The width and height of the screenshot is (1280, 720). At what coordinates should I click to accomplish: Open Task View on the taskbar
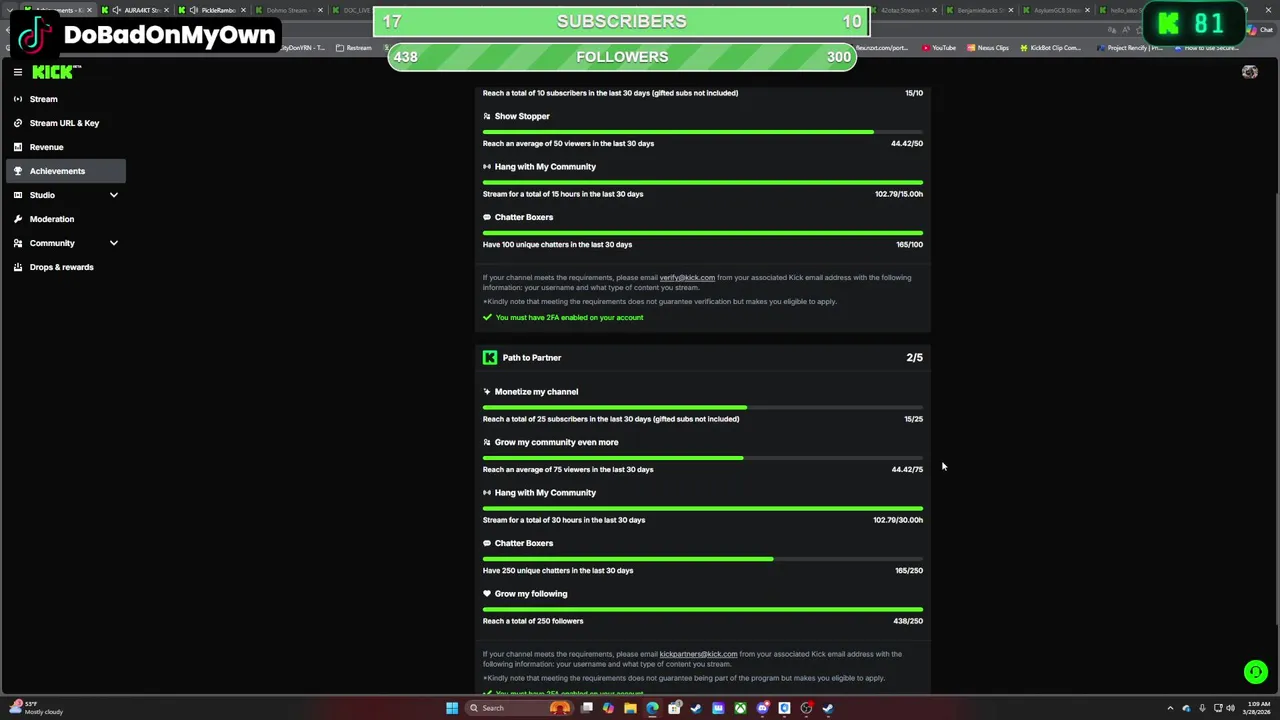(587, 708)
